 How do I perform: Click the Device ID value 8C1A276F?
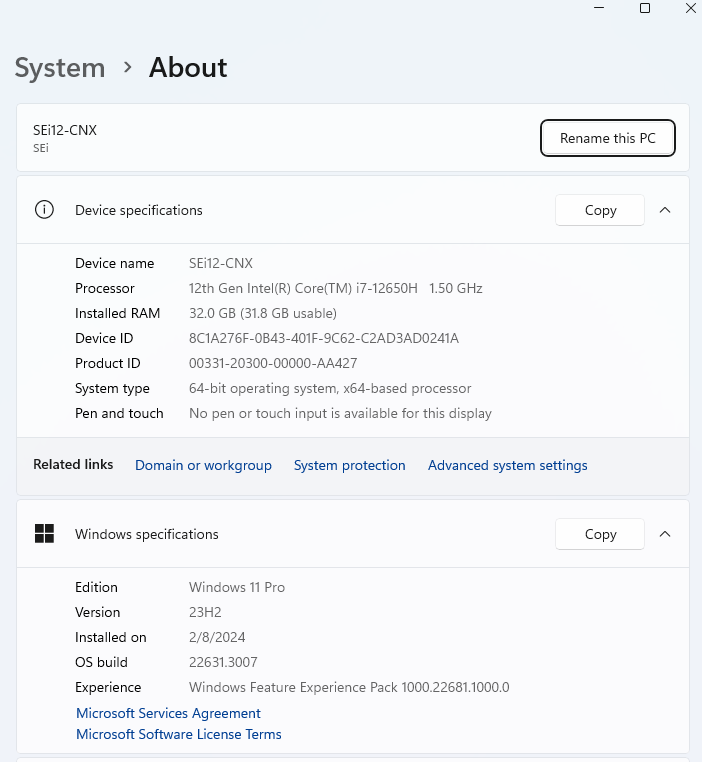(x=324, y=338)
